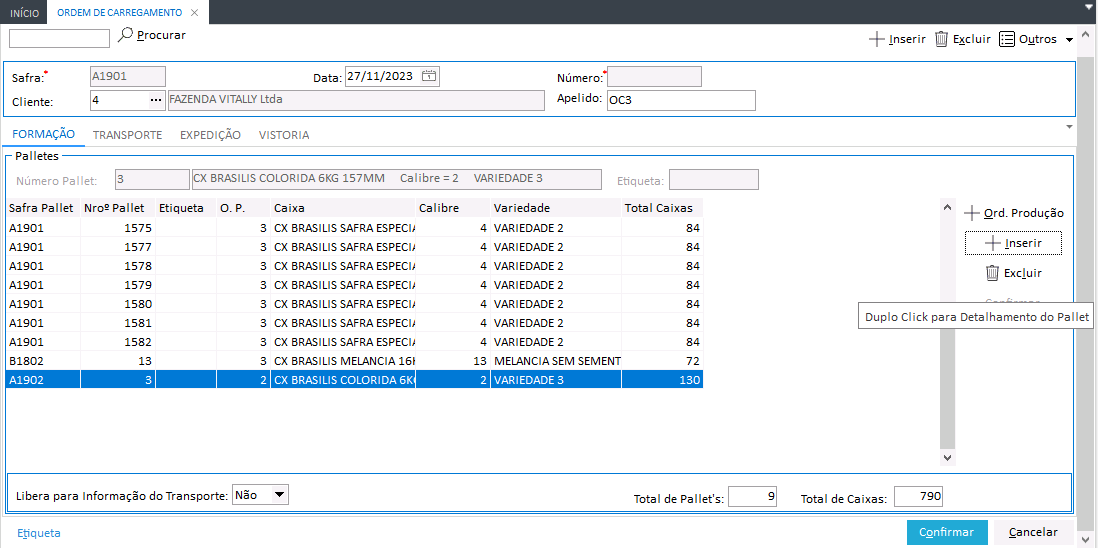The width and height of the screenshot is (1098, 548).
Task: Click the Variedade column header
Action: pos(556,208)
